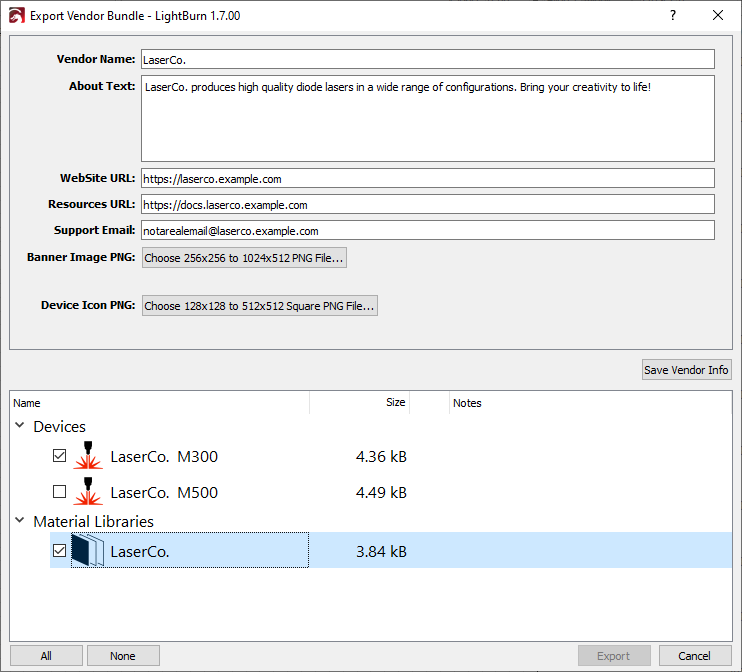Viewport: 742px width, 672px height.
Task: Click the Notes column header
Action: [590, 403]
